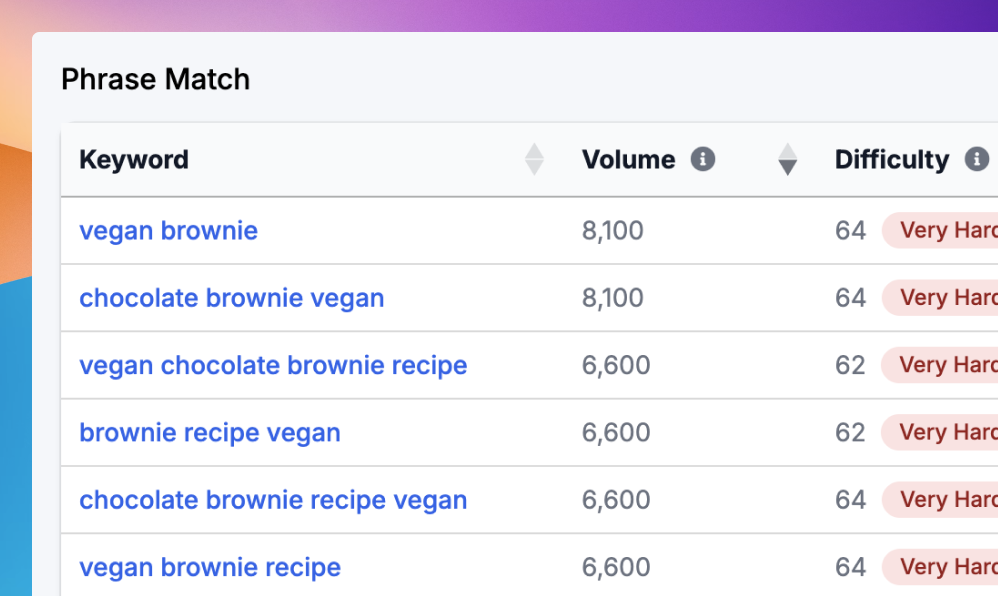Click Very Hard badge for "chocolate brownie vegan"
The image size is (998, 596).
[945, 298]
